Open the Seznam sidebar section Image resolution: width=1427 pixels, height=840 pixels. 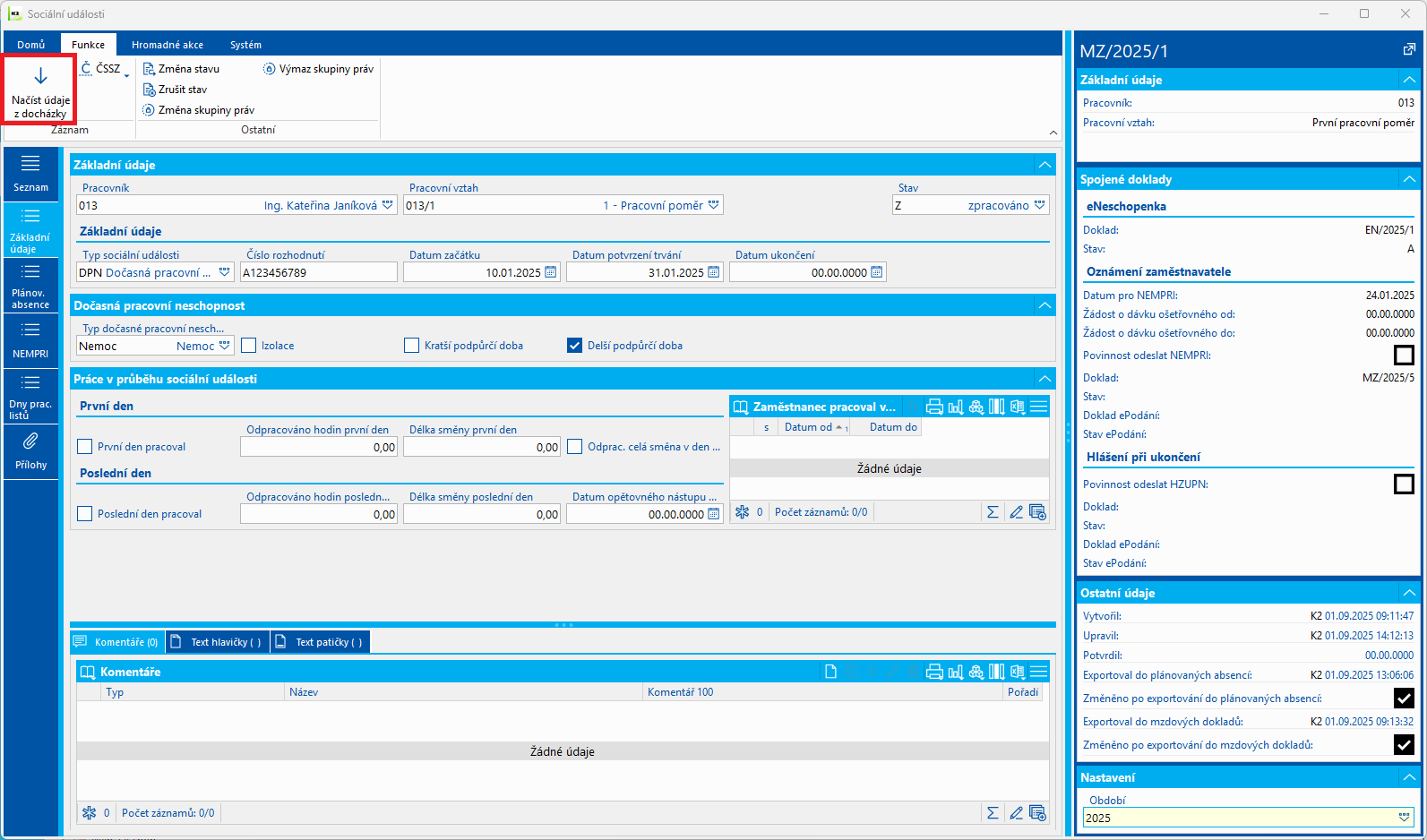tap(30, 175)
